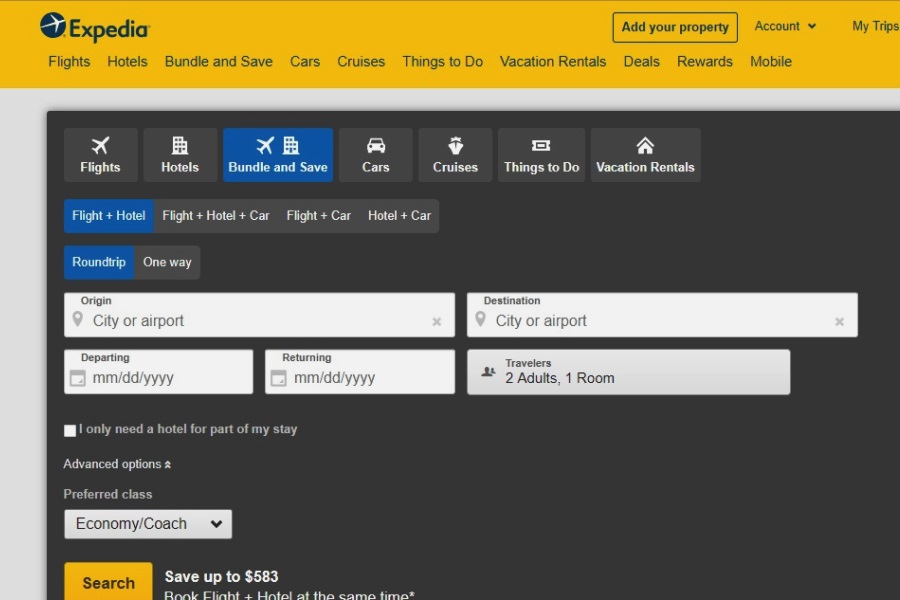The width and height of the screenshot is (900, 600).
Task: Select the Vacation Rentals house tab
Action: tap(645, 155)
